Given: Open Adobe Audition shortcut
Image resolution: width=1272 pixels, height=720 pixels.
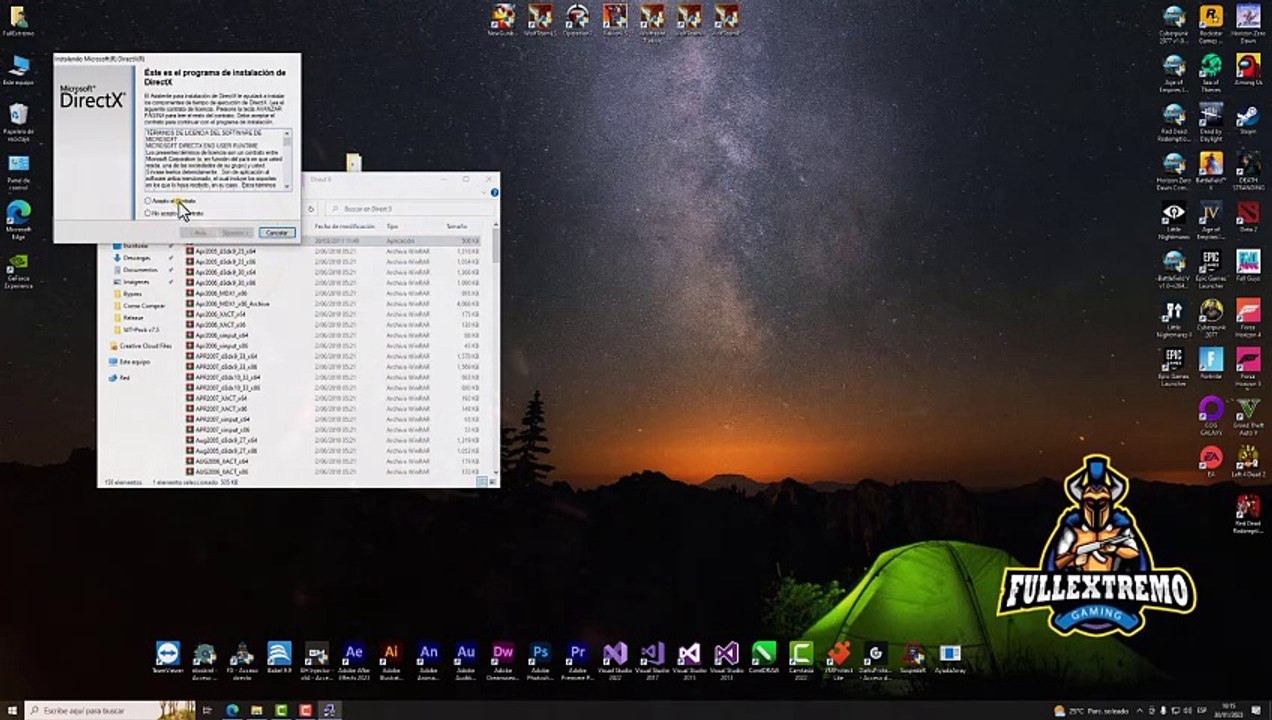Looking at the screenshot, I should click(x=465, y=660).
